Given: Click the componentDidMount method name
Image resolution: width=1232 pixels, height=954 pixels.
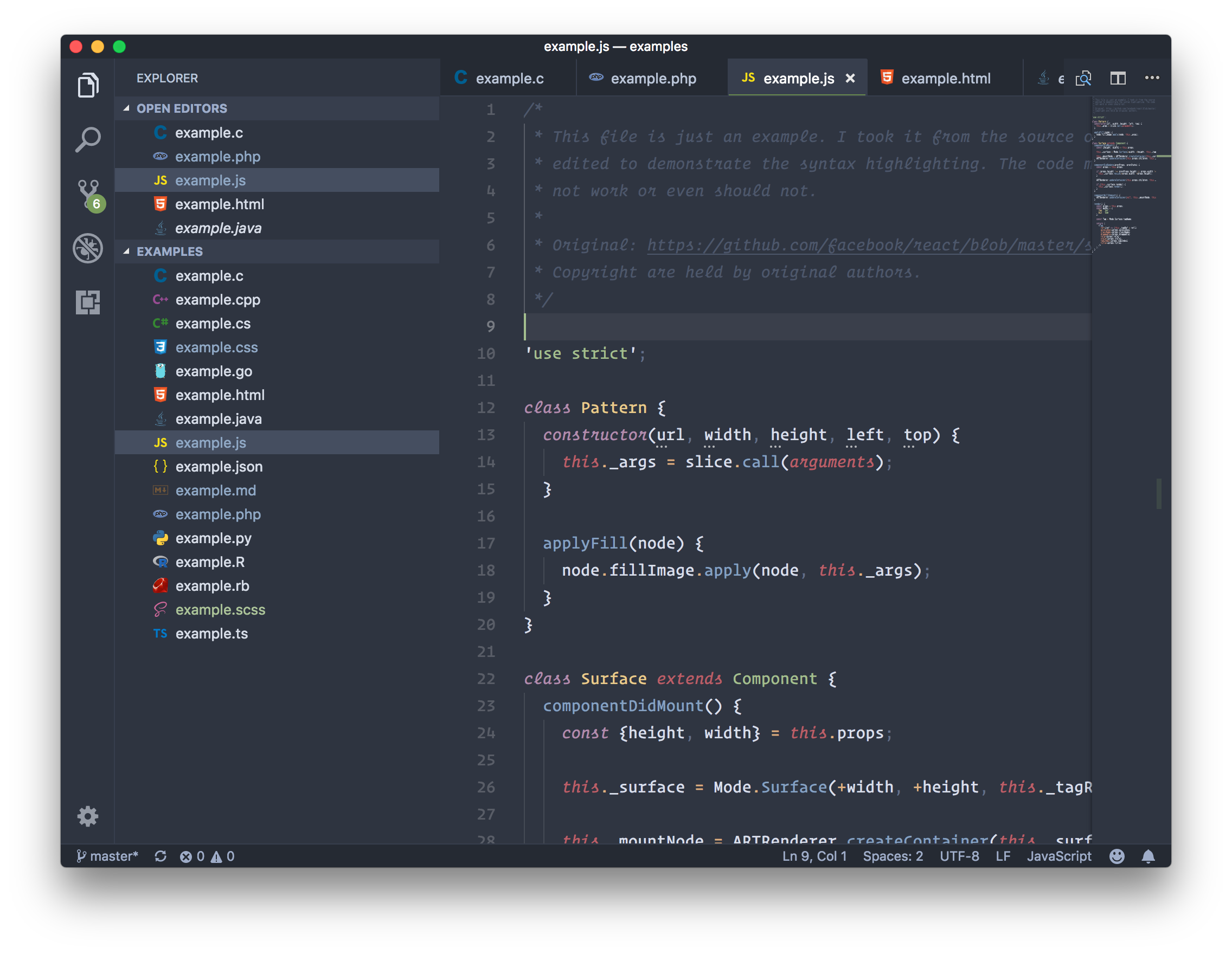Looking at the screenshot, I should [623, 706].
